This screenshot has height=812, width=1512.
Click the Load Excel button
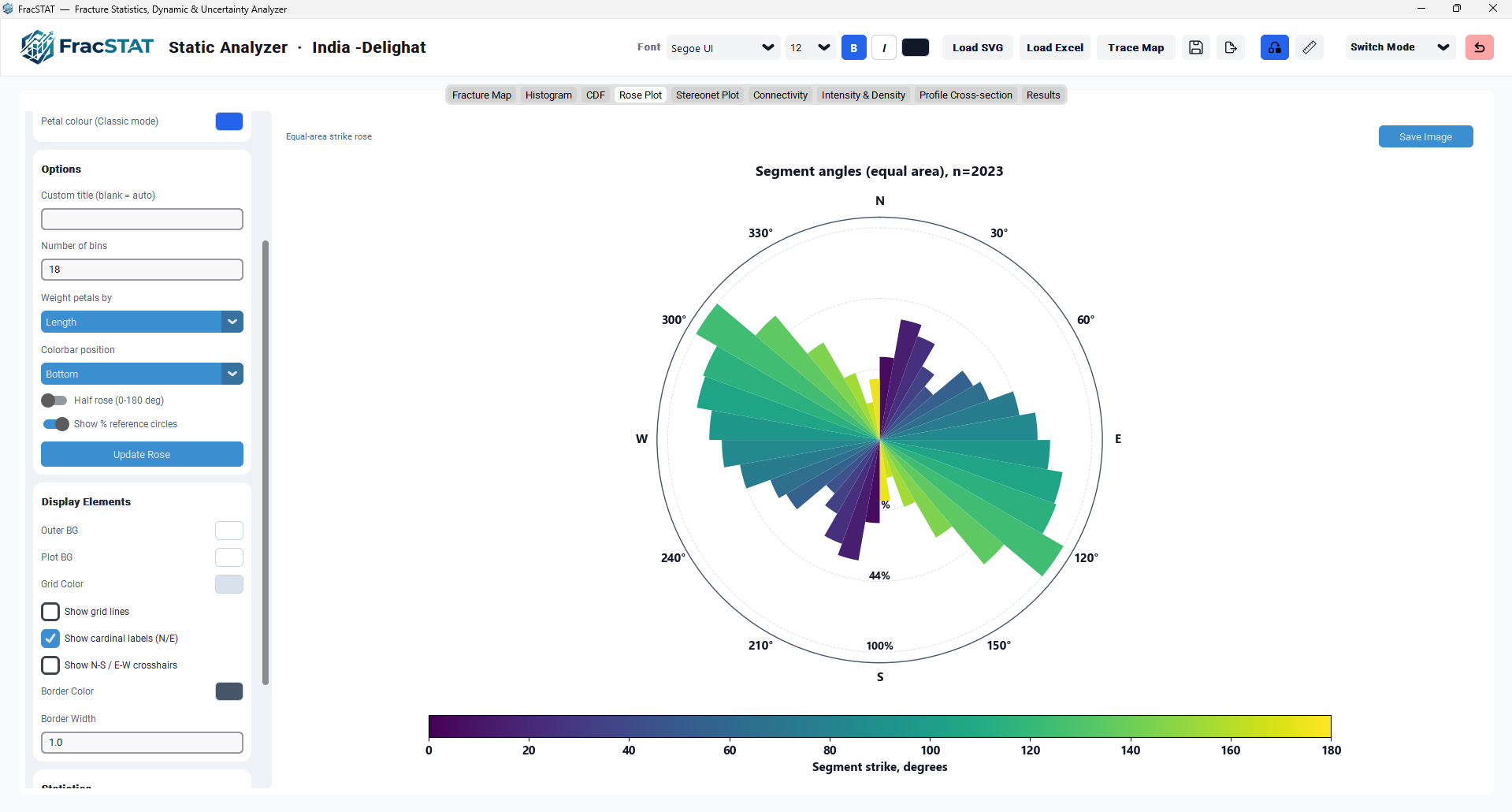coord(1055,47)
